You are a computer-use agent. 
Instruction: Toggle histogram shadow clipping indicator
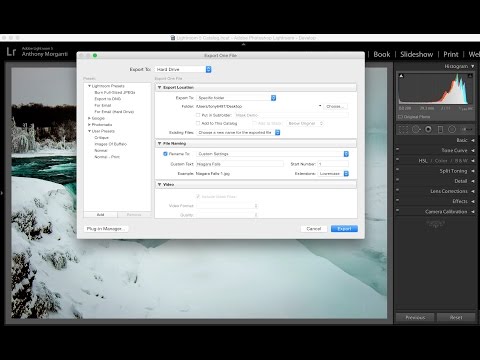tap(401, 76)
